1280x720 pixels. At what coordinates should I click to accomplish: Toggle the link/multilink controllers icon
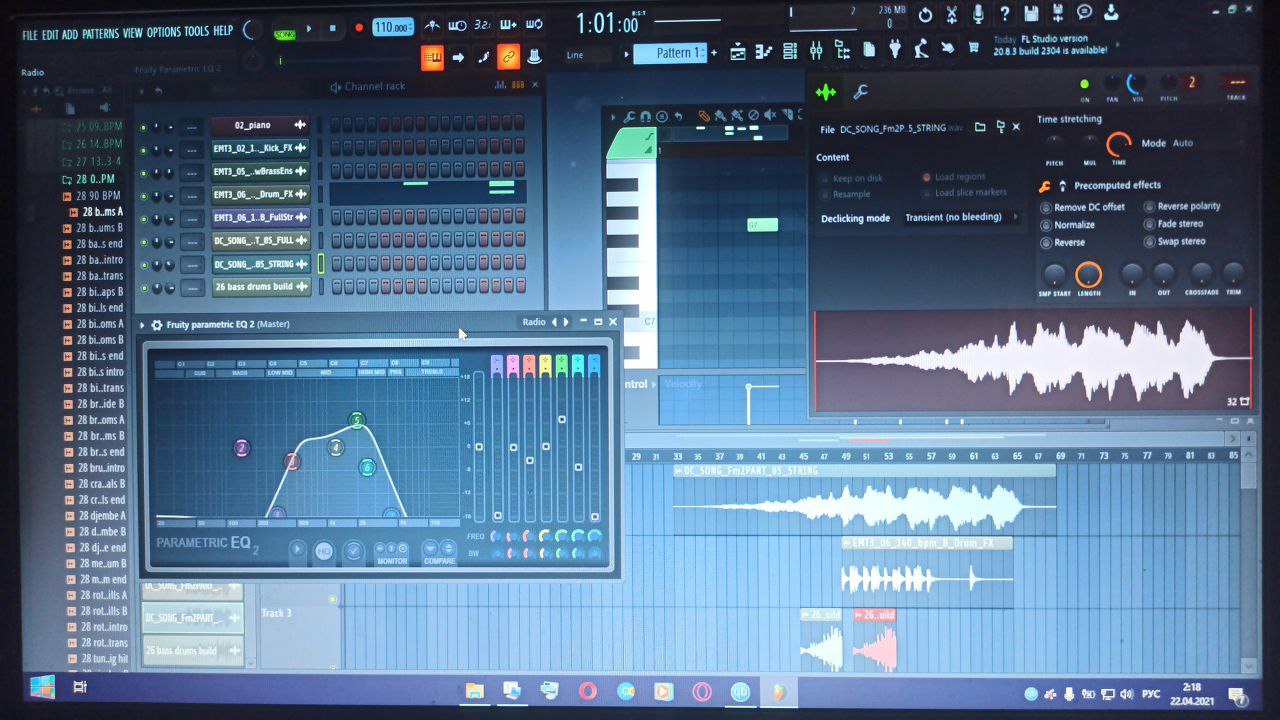click(508, 57)
